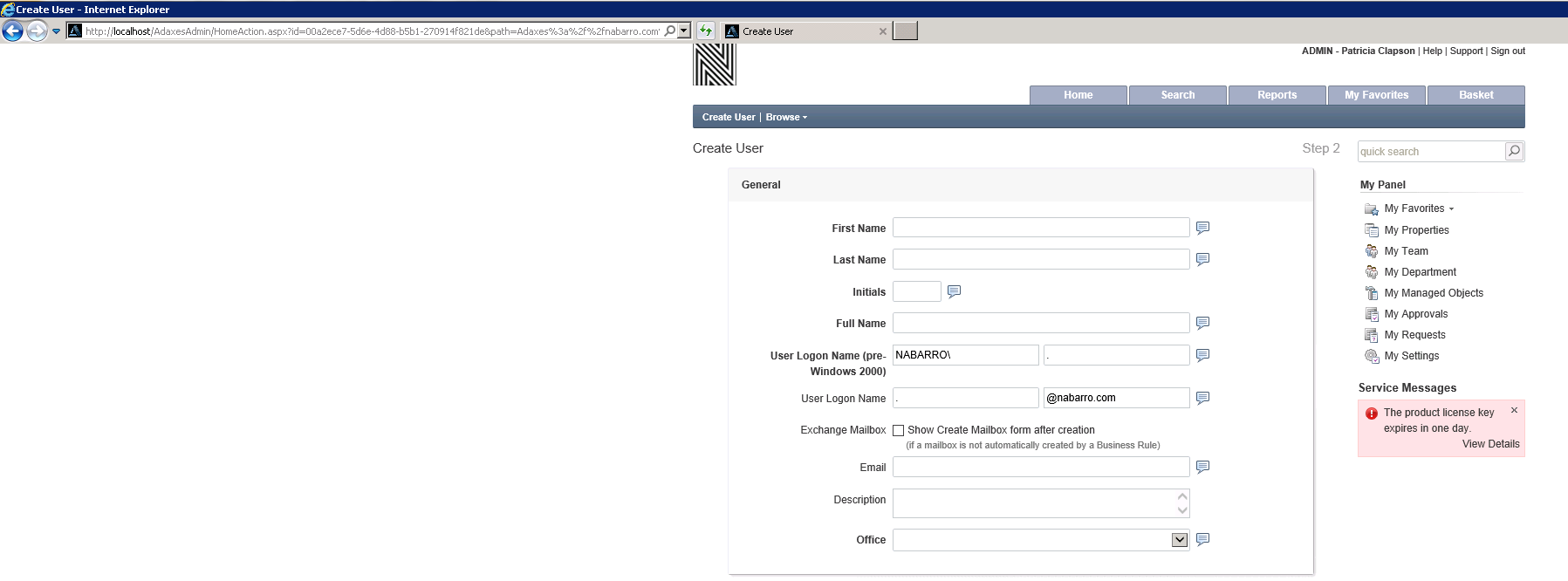Click the NABARRO\ domain field
Viewport: 1568px width, 581px height.
966,355
